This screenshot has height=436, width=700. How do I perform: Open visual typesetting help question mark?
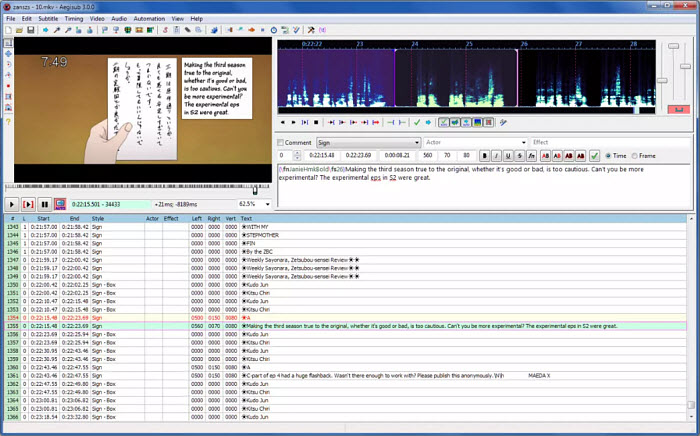(x=8, y=121)
